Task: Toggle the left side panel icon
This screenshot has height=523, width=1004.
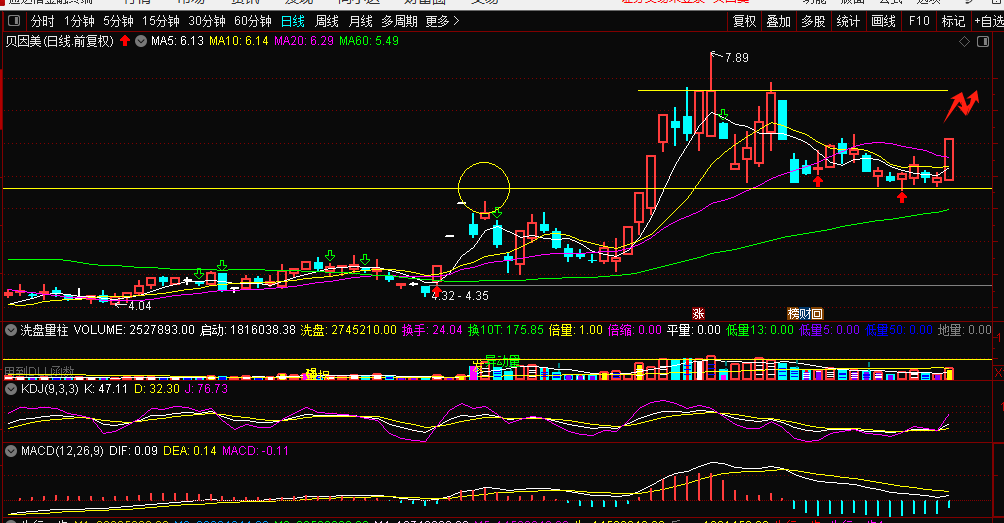Action: tap(13, 21)
